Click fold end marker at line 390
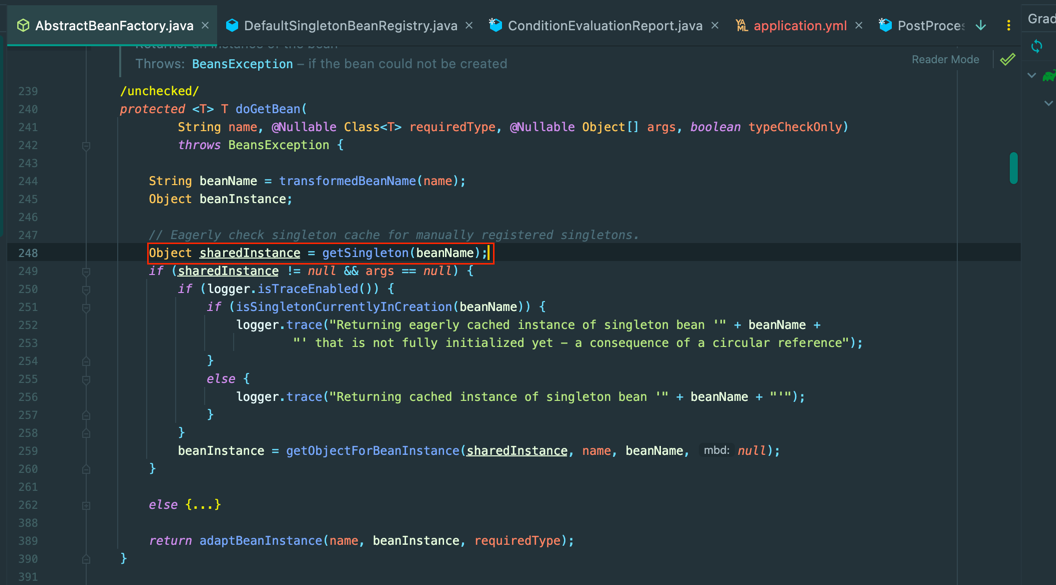 tap(86, 559)
